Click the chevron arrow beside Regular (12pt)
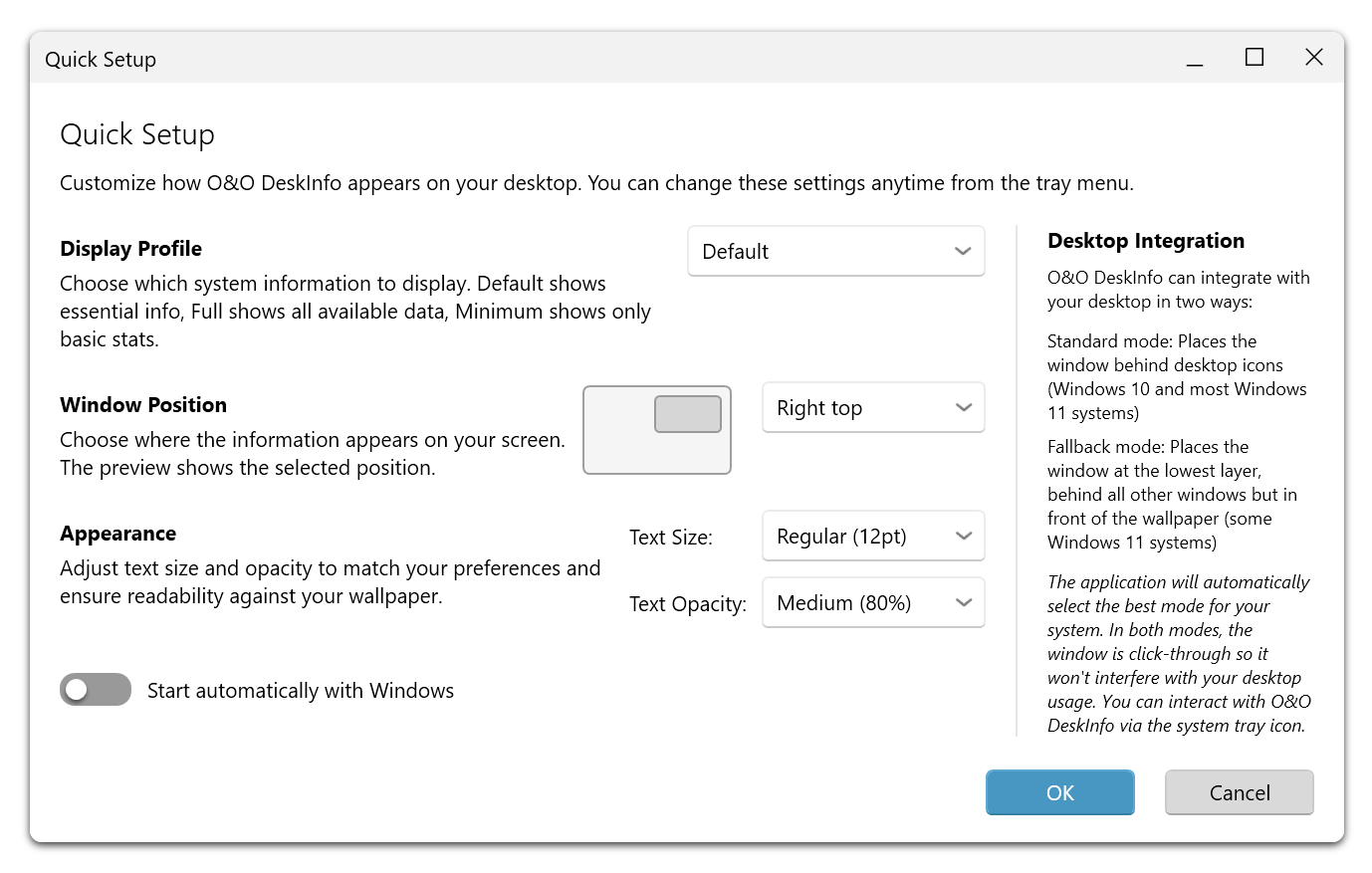1372x873 pixels. (964, 537)
